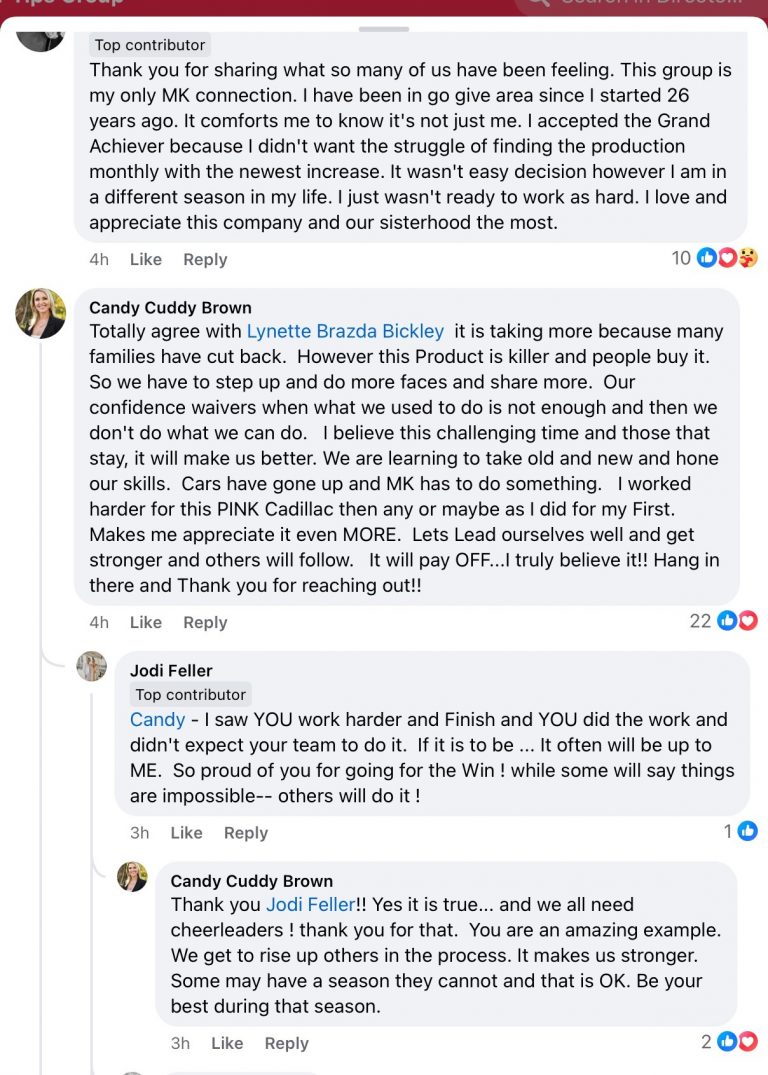This screenshot has height=1075, width=768.
Task: Reply to Candy Cuddy Brown's PINK Cadillac comment
Action: [x=205, y=622]
